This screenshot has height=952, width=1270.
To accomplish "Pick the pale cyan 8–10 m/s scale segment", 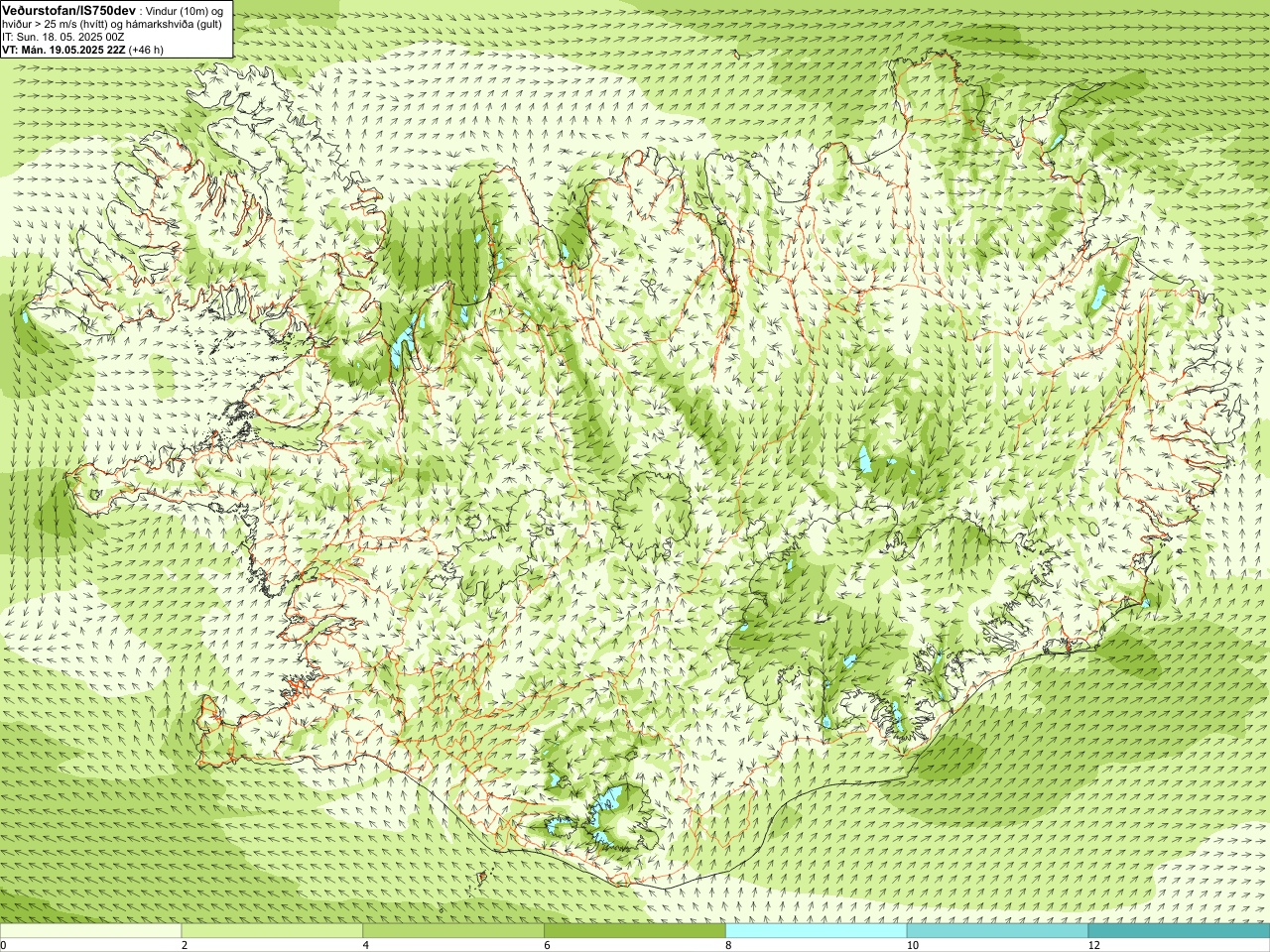I will click(x=816, y=931).
